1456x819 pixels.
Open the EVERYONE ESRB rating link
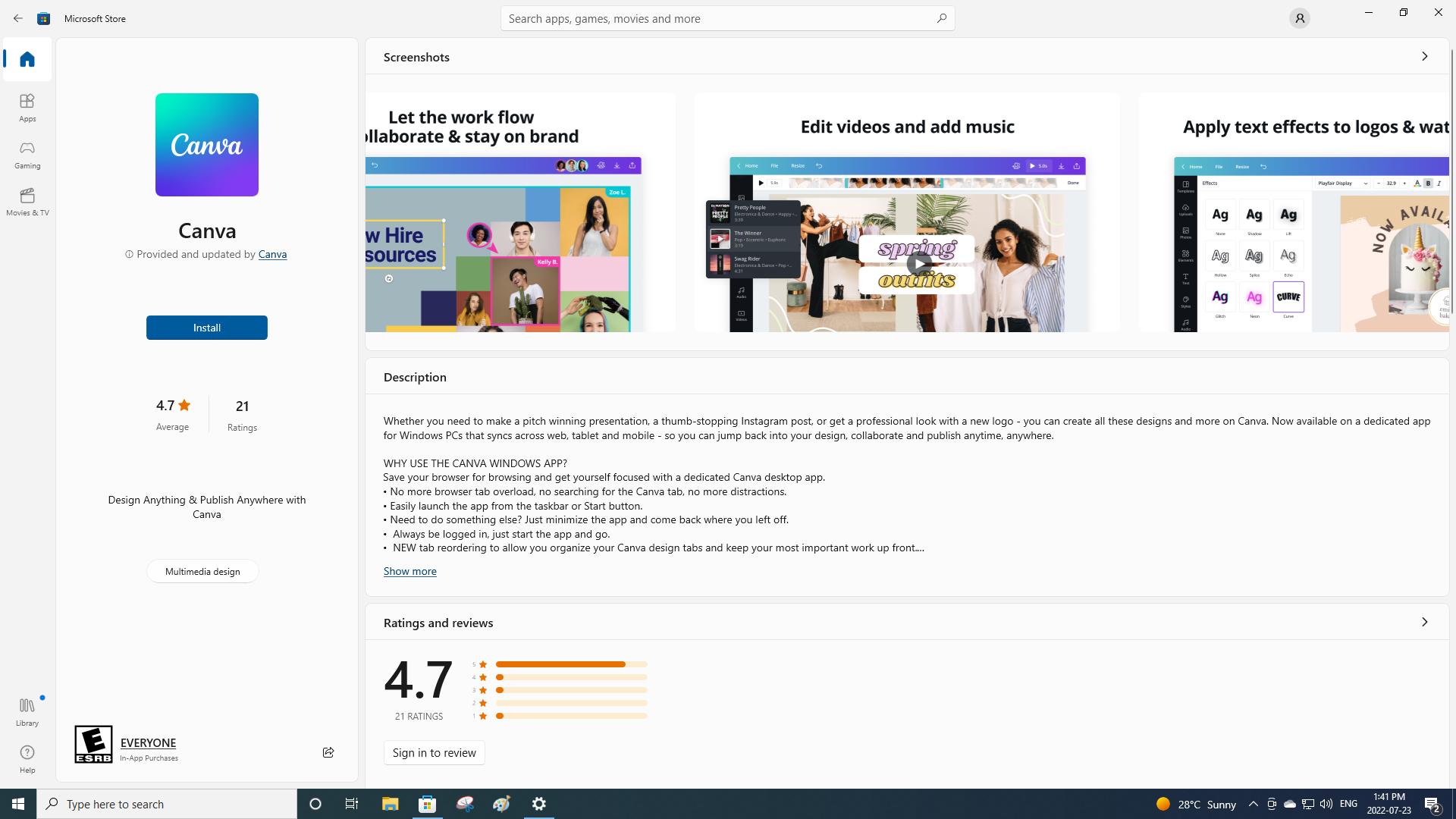tap(148, 742)
